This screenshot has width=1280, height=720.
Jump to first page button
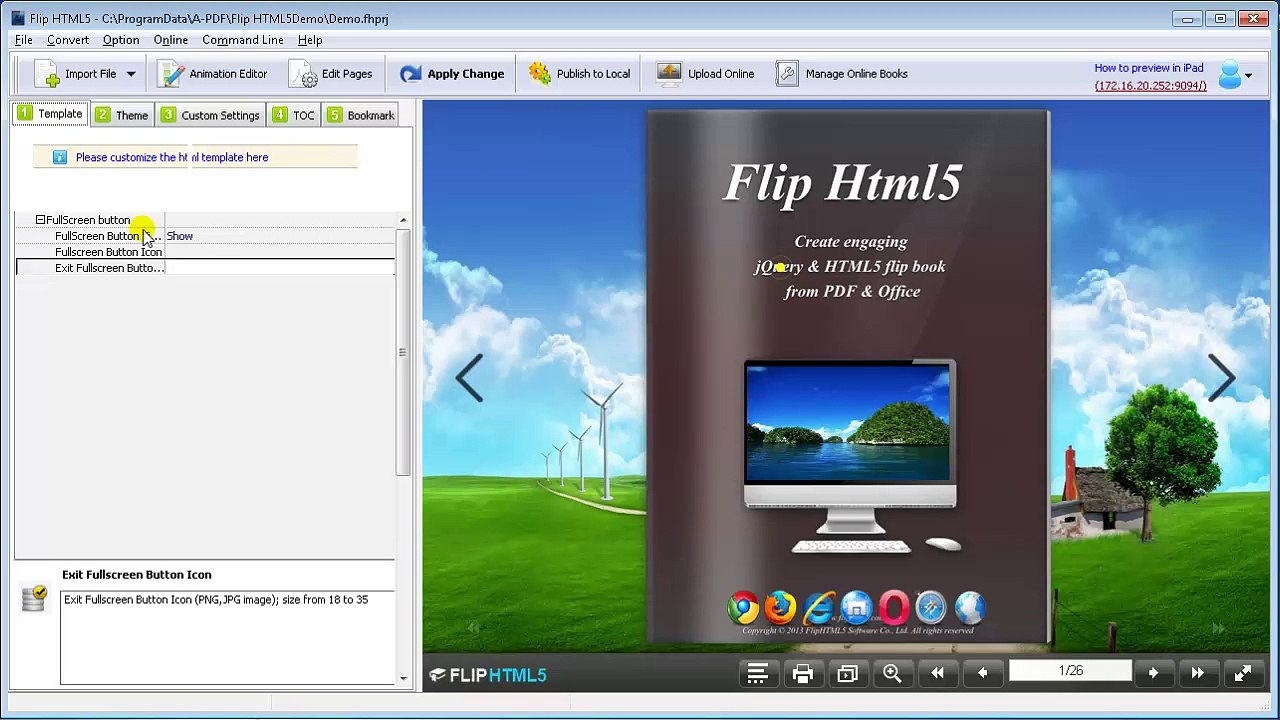[937, 674]
